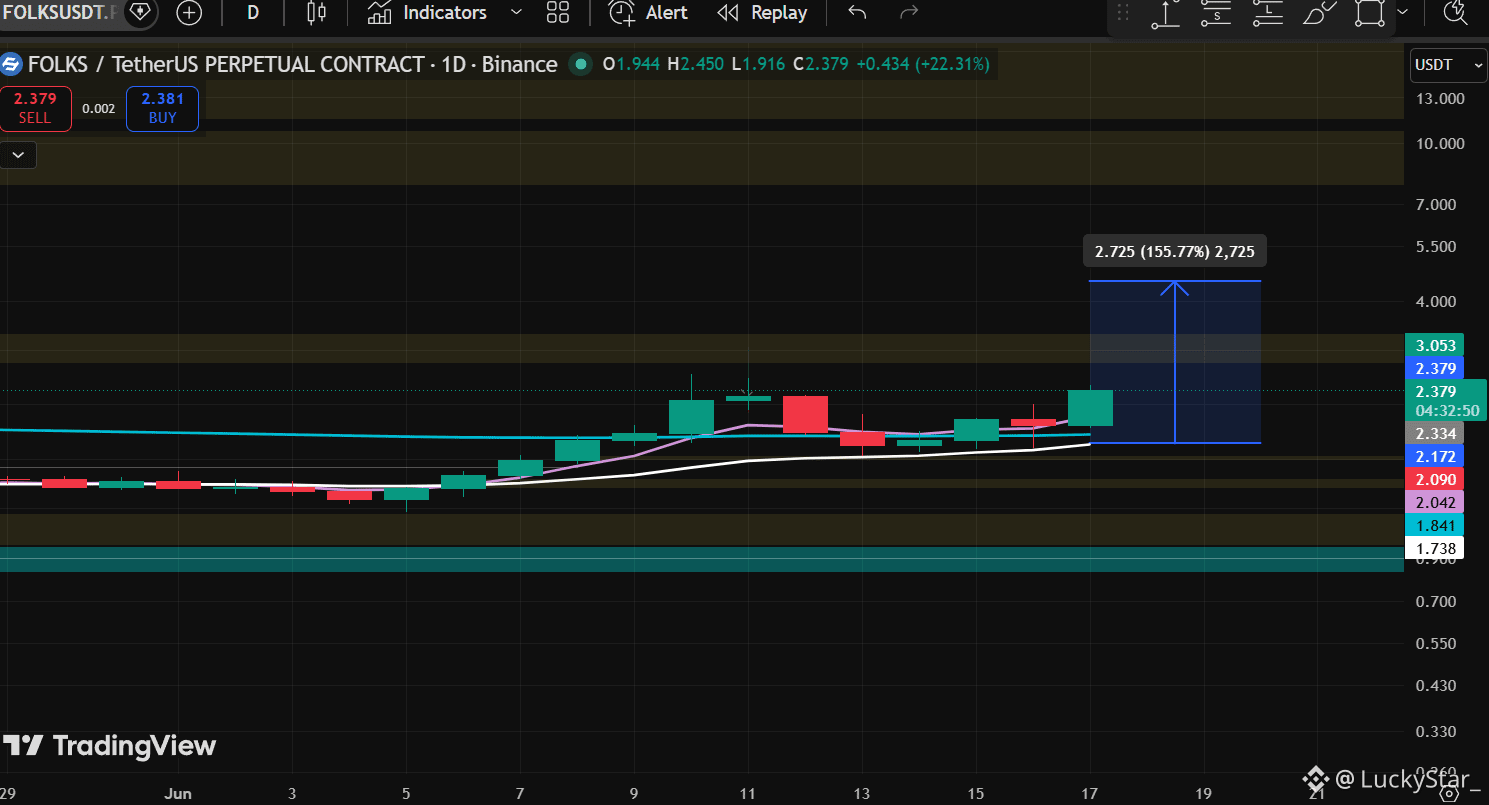This screenshot has width=1489, height=805.
Task: Redo the last chart action
Action: [909, 13]
